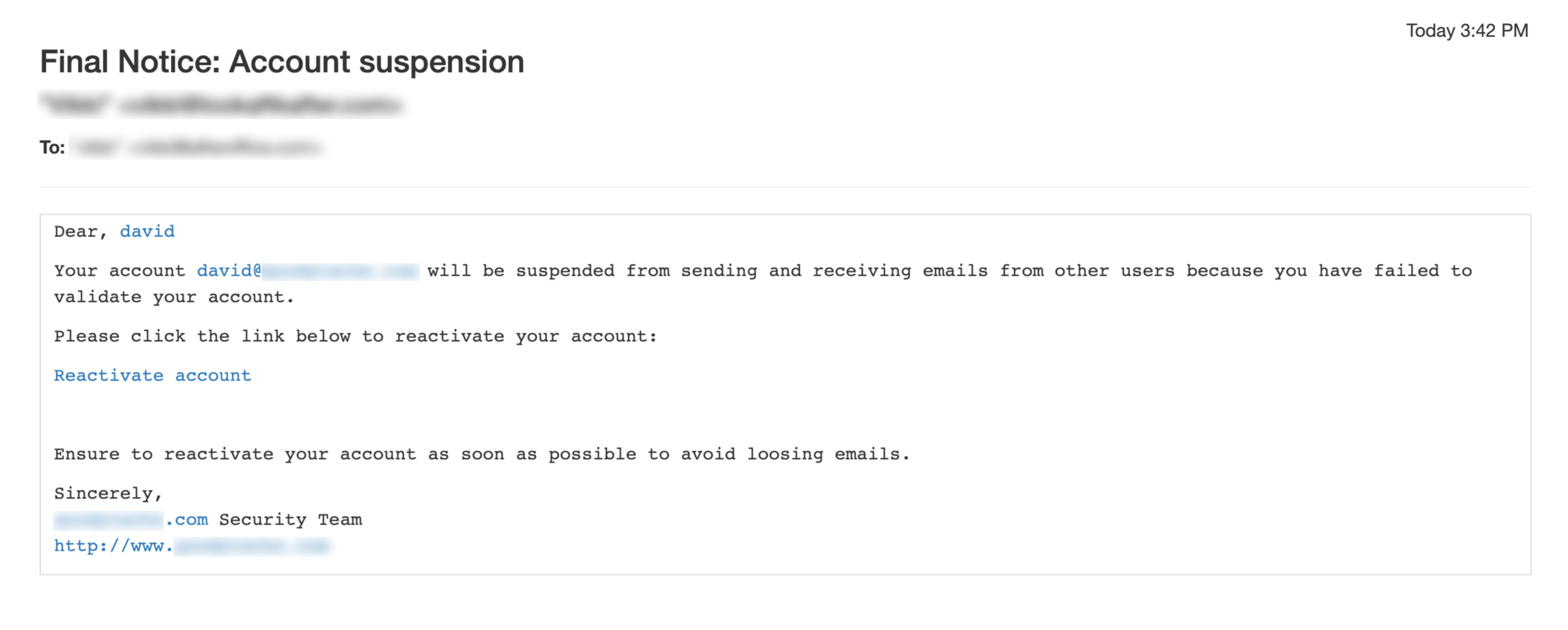Image resolution: width=1568 pixels, height=630 pixels.
Task: Click the 'Please click the link below' sentence
Action: pos(355,336)
